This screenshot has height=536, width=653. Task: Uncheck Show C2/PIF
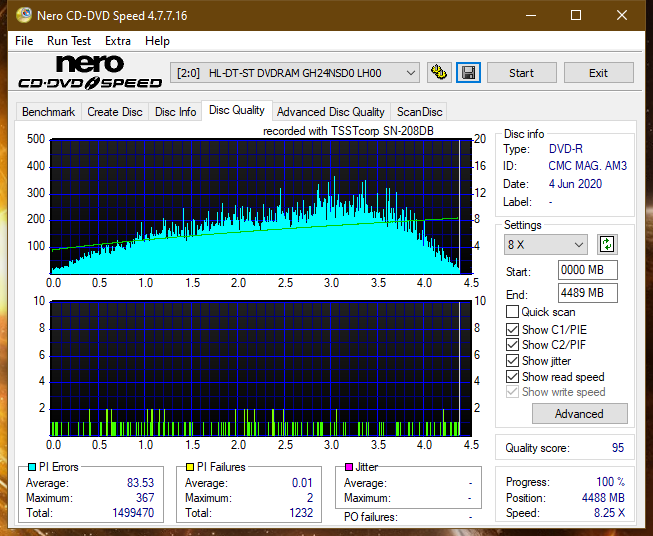tap(512, 345)
